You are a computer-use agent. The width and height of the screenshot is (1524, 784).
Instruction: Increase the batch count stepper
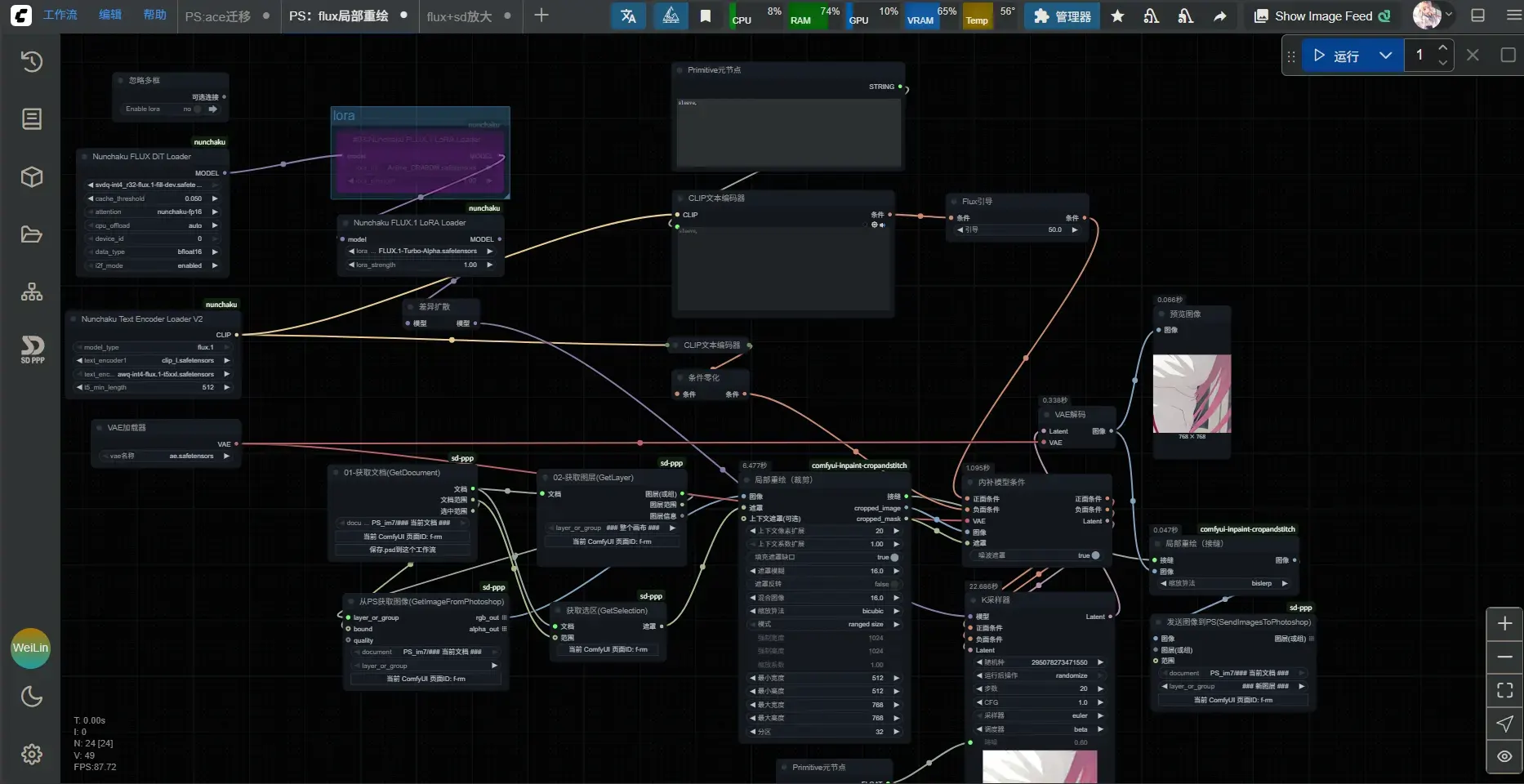tap(1443, 47)
